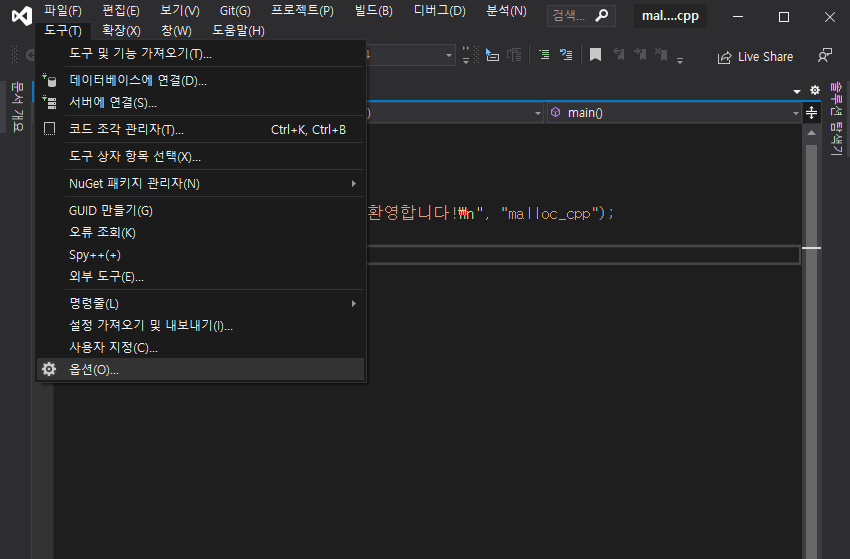Screen dimensions: 850x559
Task: Comment out the selected lines icon
Action: click(x=544, y=54)
